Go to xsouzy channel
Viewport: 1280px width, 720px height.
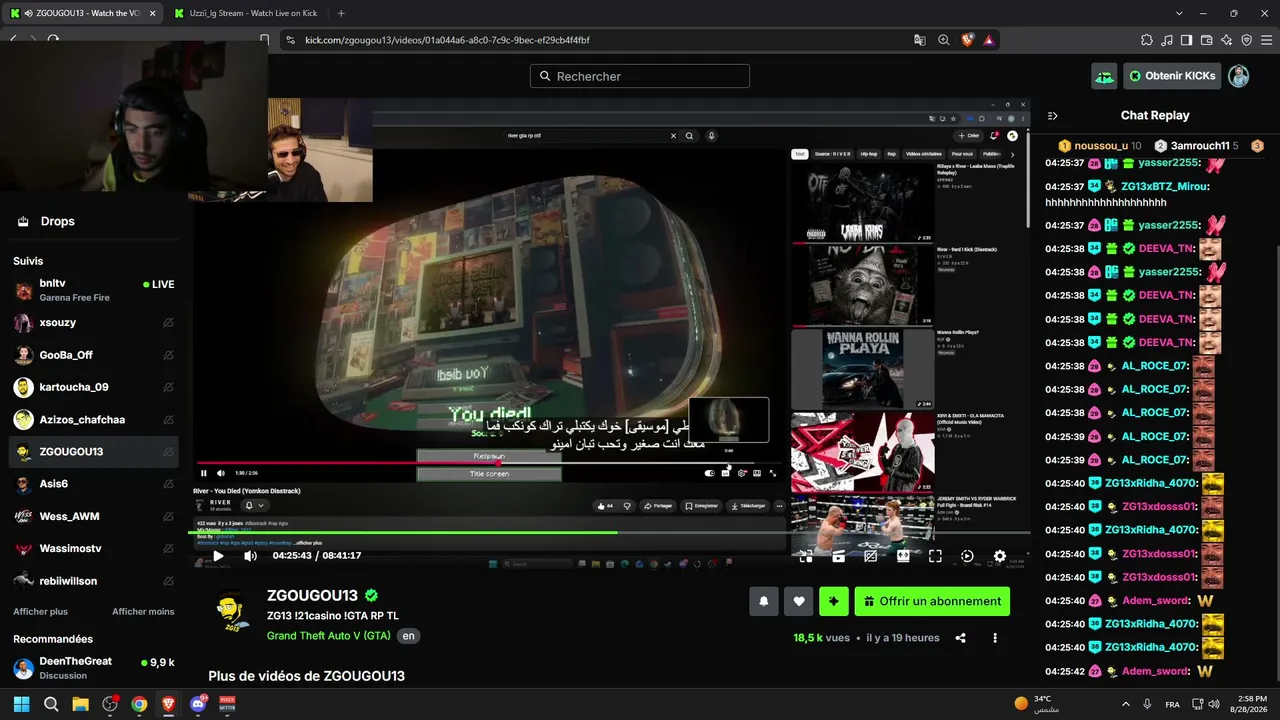(94, 323)
